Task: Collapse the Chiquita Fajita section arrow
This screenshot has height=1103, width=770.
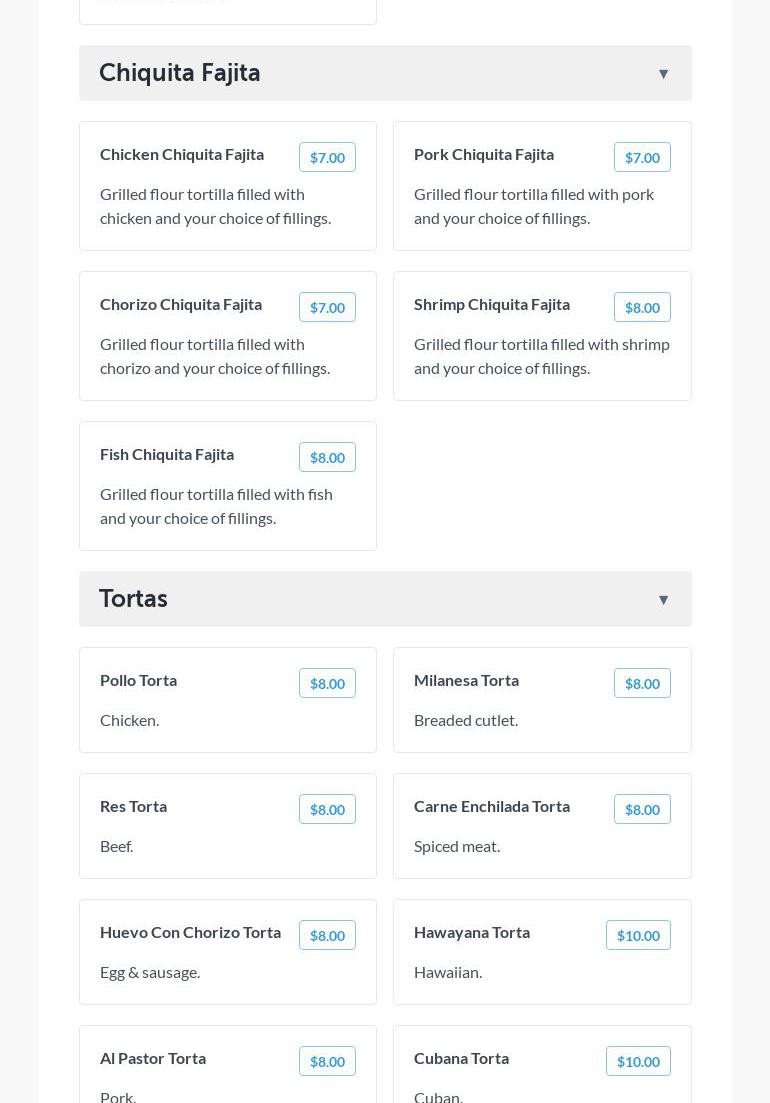Action: pos(663,74)
